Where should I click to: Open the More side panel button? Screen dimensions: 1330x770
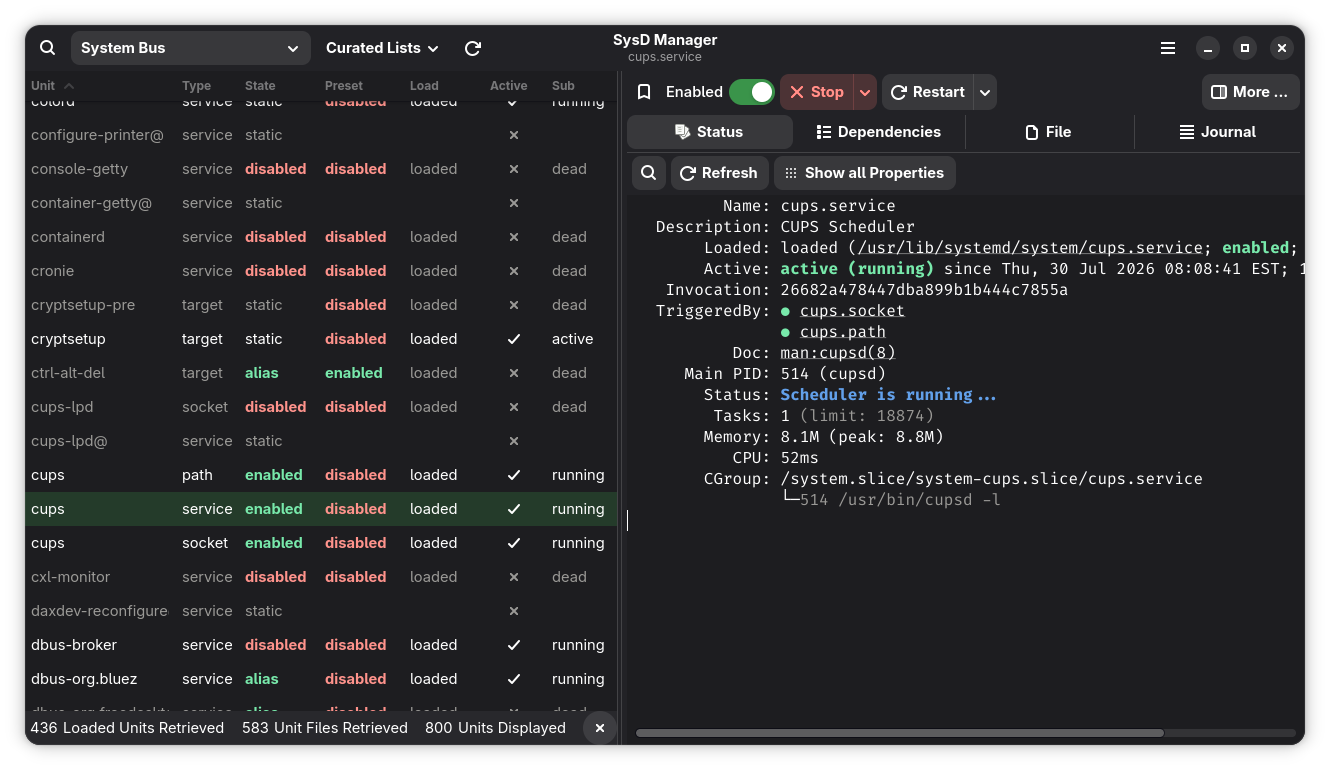coord(1251,92)
